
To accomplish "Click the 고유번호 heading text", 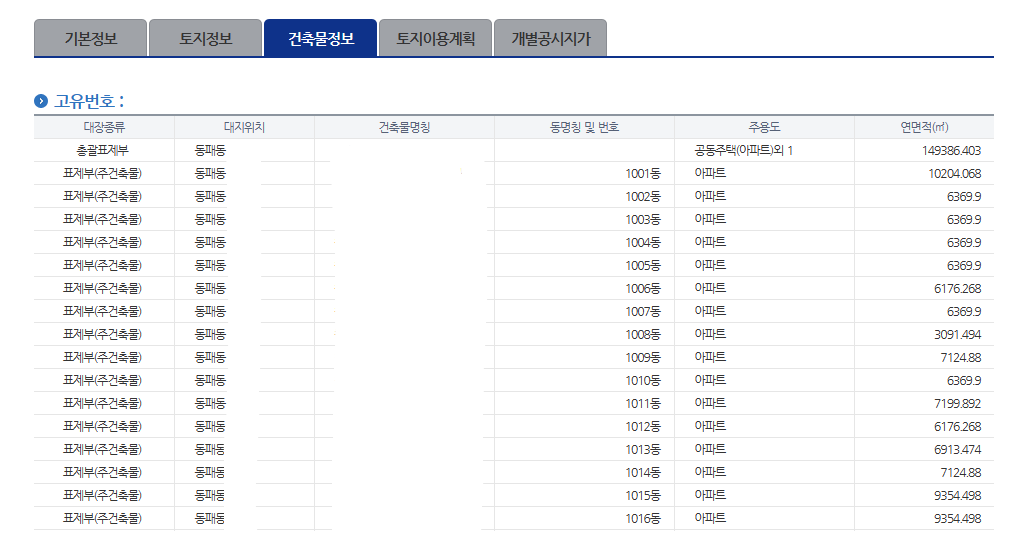I will (89, 101).
